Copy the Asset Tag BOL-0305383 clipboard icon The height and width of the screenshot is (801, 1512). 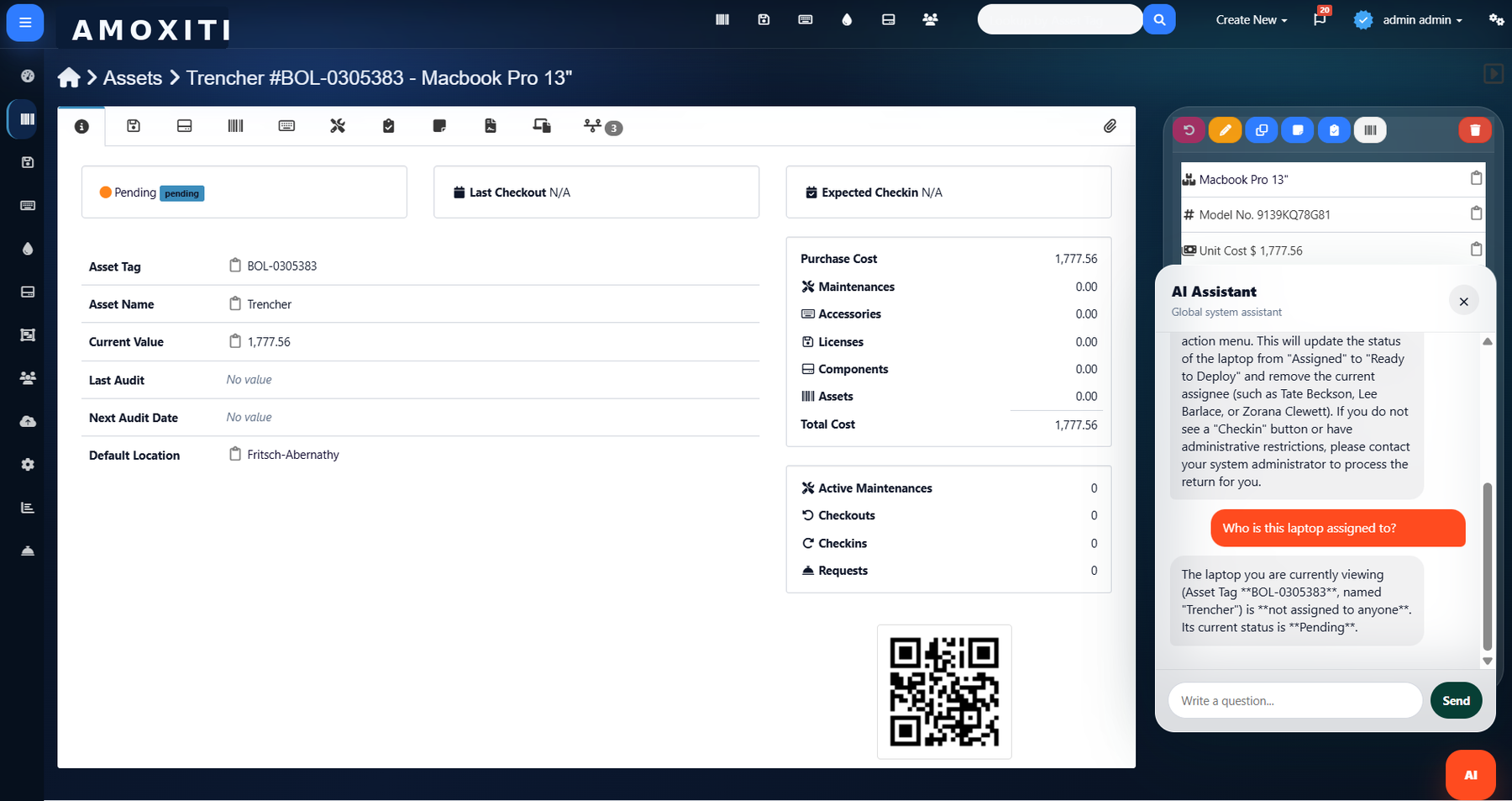click(x=235, y=266)
